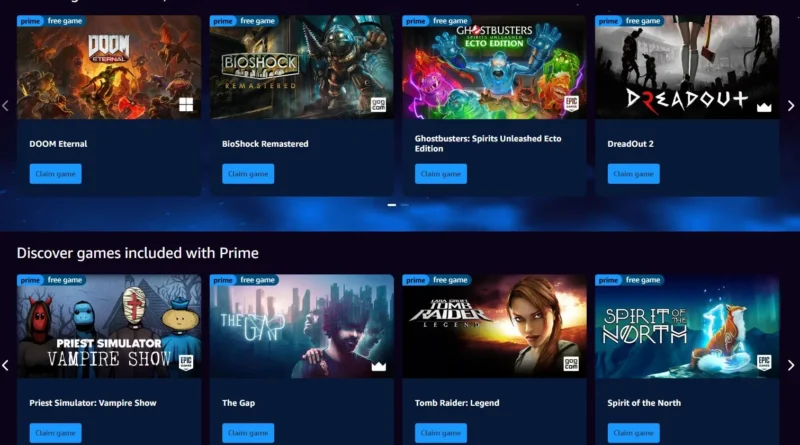
Task: Claim game for Tomb Raider: Legend
Action: tap(441, 433)
